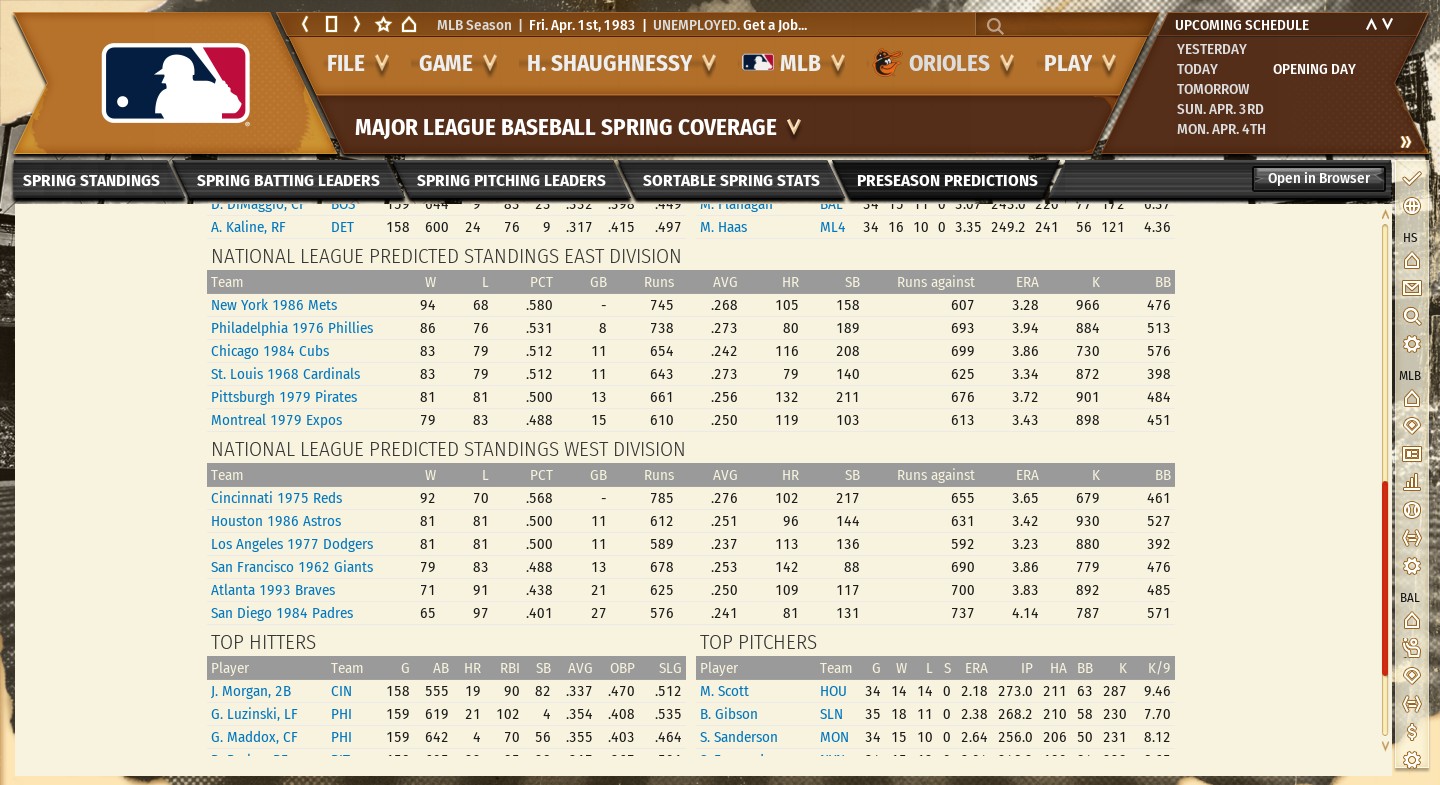Open the mail envelope icon in right sidebar
Viewport: 1440px width, 785px height.
tap(1412, 288)
